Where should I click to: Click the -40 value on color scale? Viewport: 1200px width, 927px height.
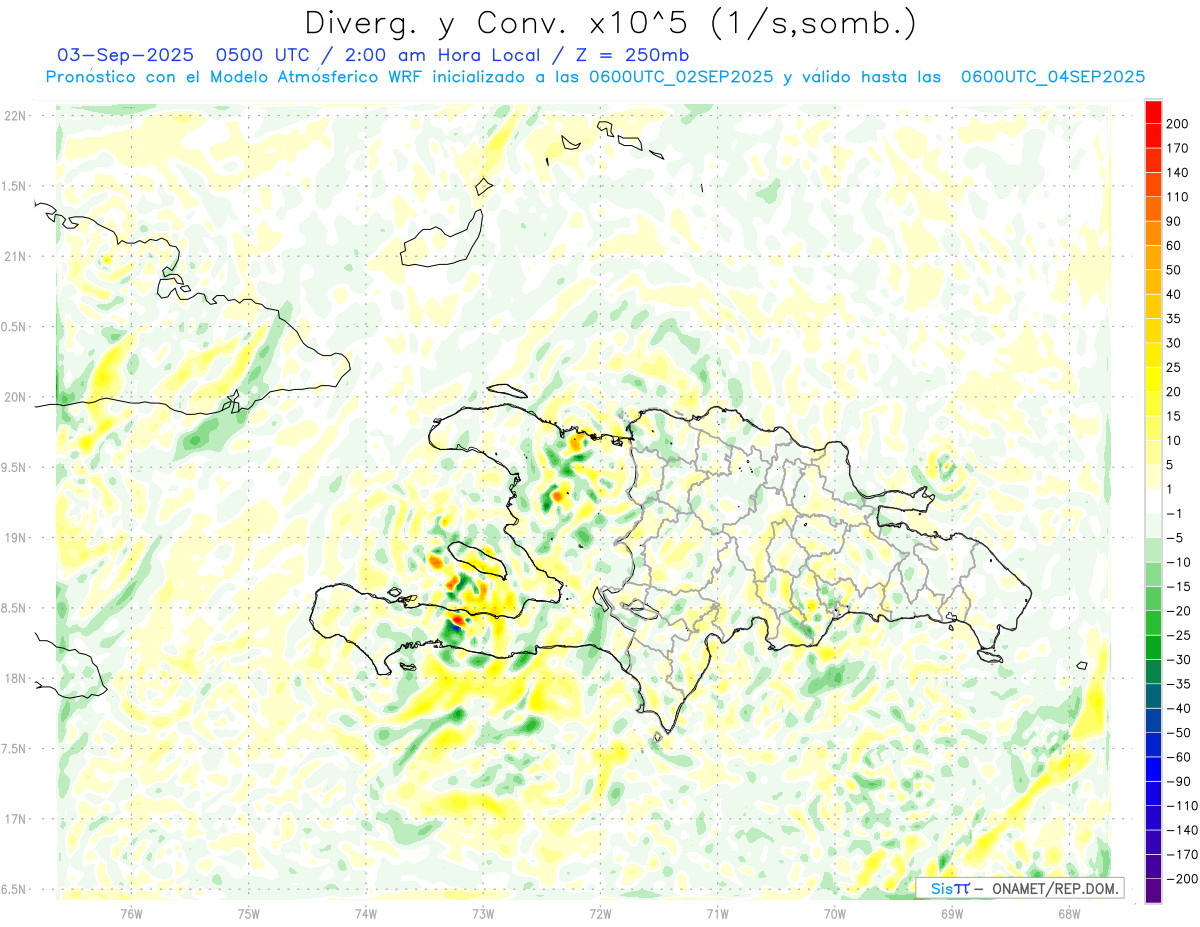(1178, 708)
